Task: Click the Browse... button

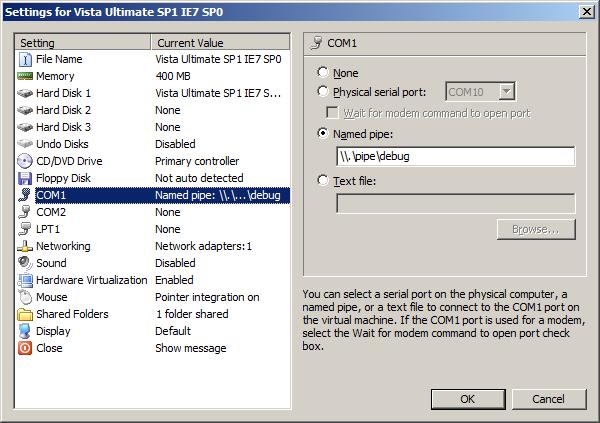Action: tap(536, 229)
